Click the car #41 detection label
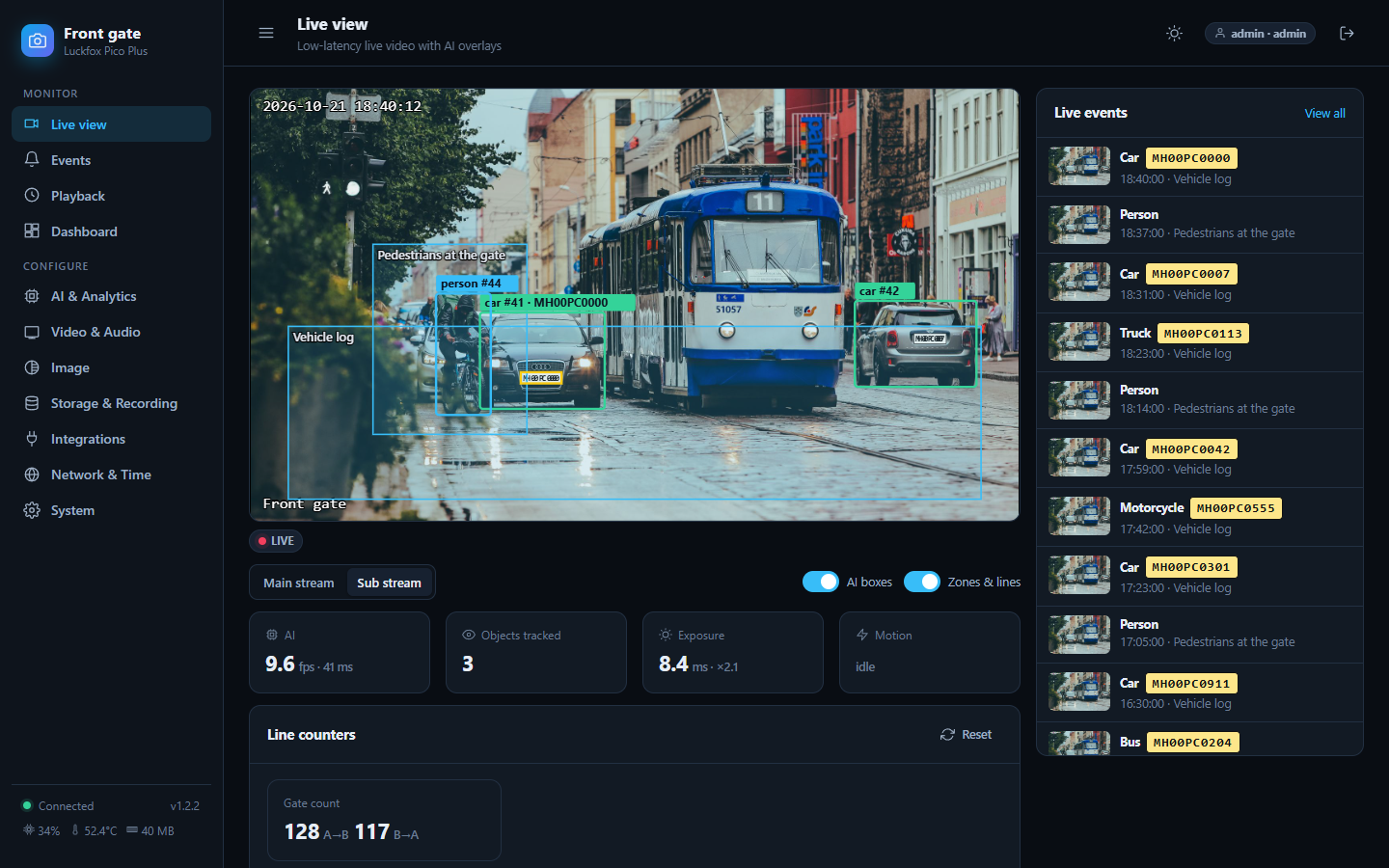Image resolution: width=1389 pixels, height=868 pixels. (x=558, y=303)
